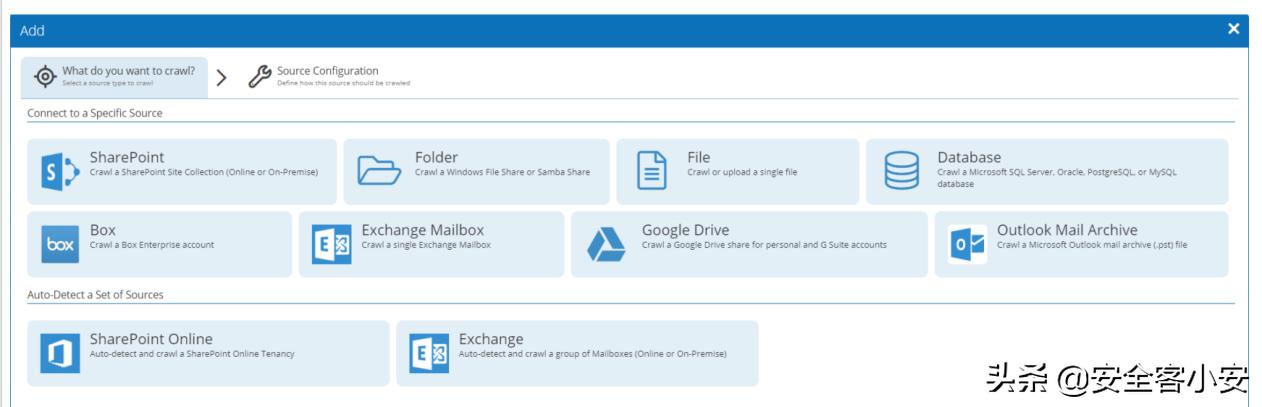
Task: Click the chevron between wizard steps
Action: pyautogui.click(x=222, y=77)
